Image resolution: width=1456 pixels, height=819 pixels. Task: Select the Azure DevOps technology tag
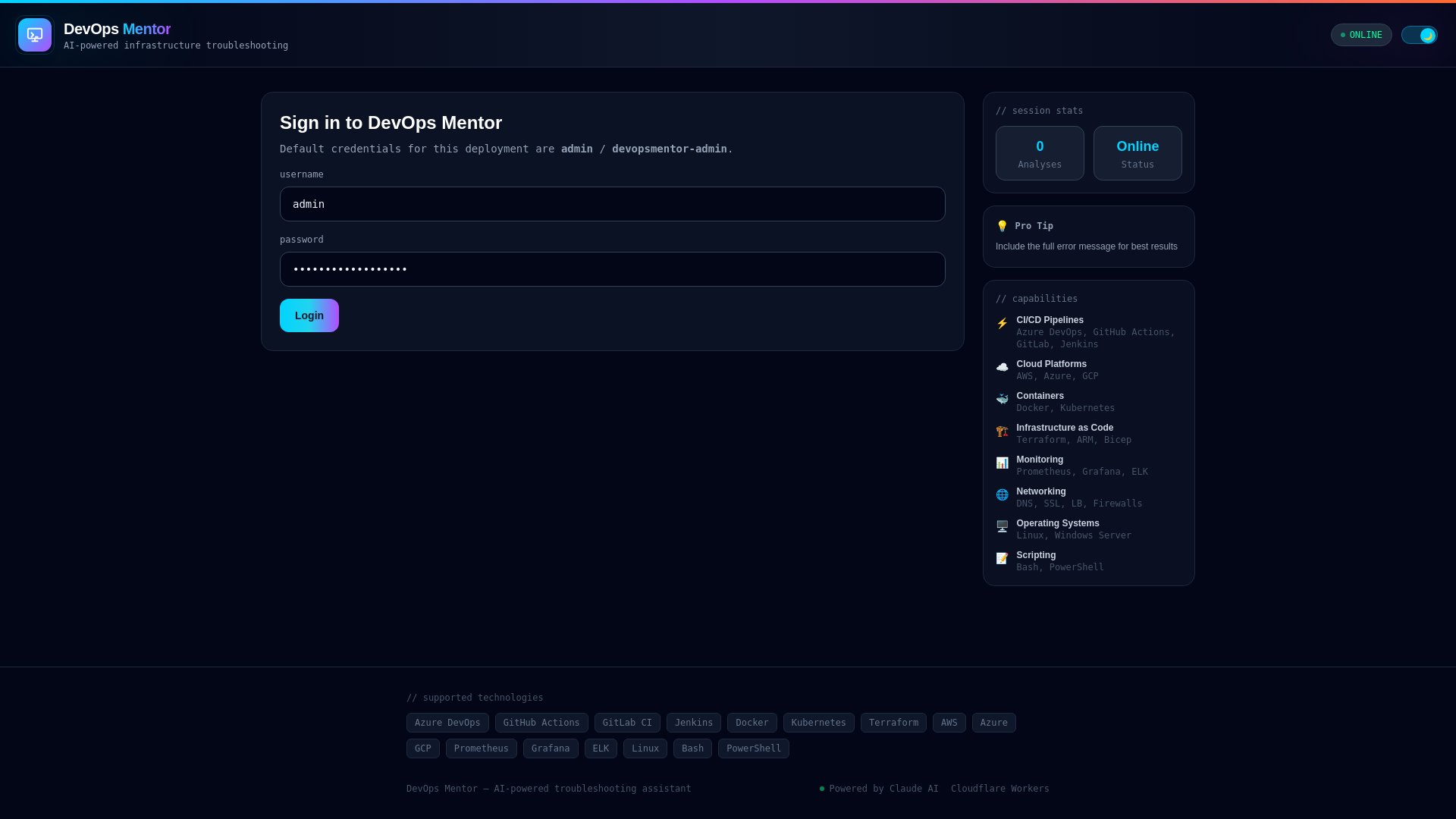pyautogui.click(x=447, y=723)
